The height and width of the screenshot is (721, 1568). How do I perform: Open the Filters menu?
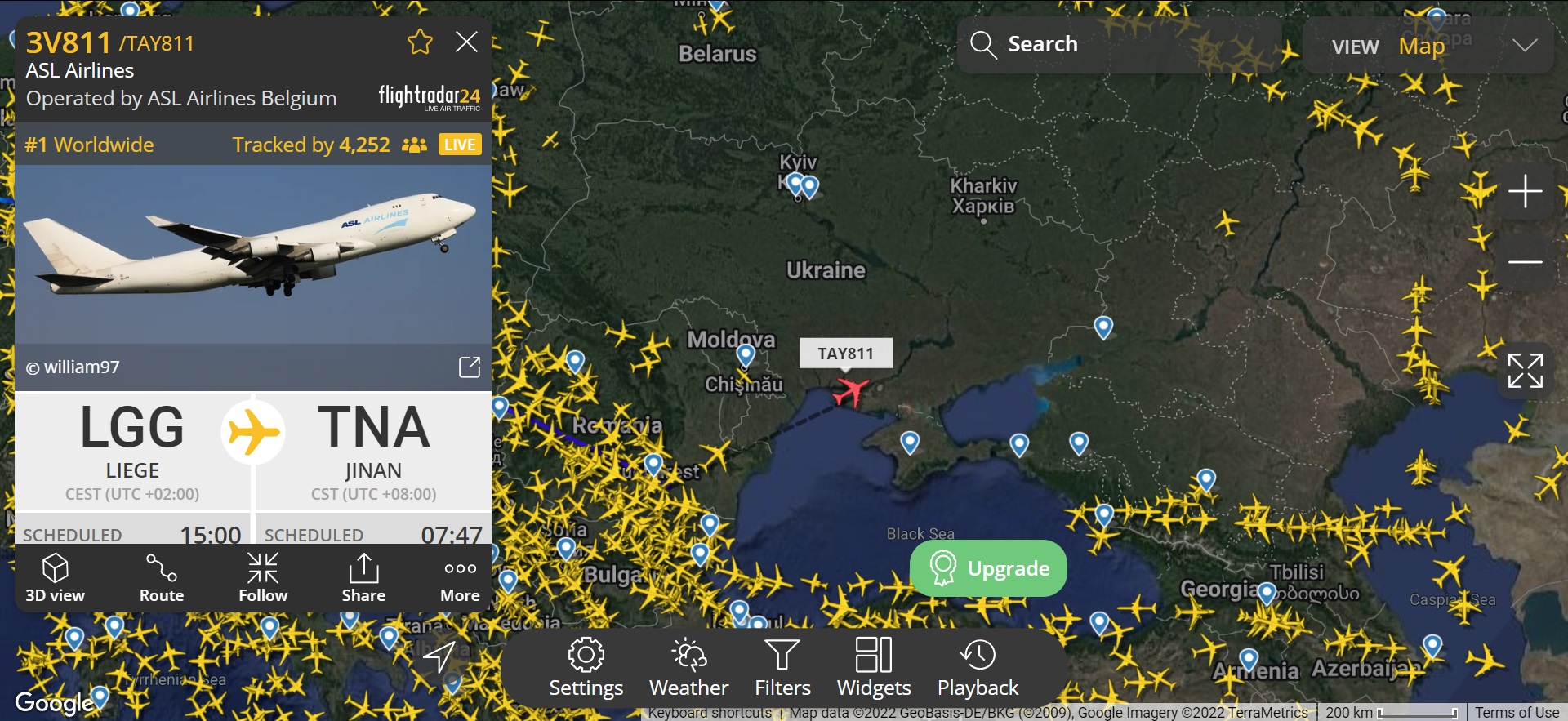coord(782,668)
